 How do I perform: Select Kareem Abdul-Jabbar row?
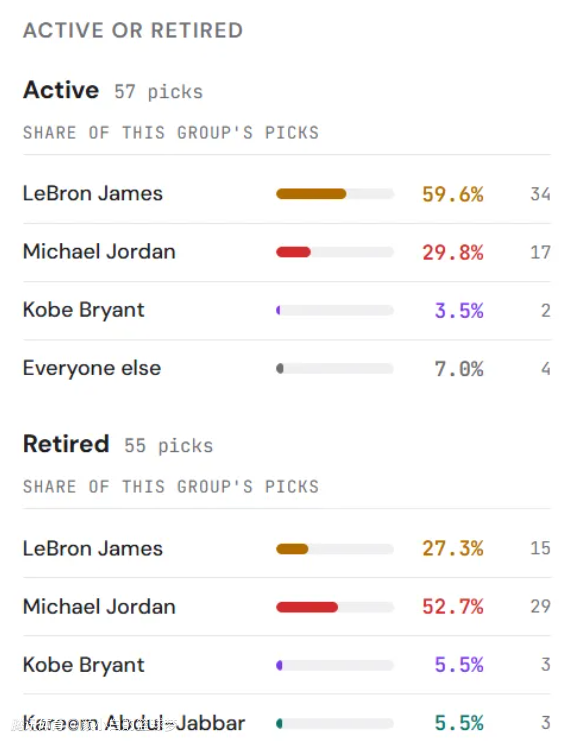(287, 723)
